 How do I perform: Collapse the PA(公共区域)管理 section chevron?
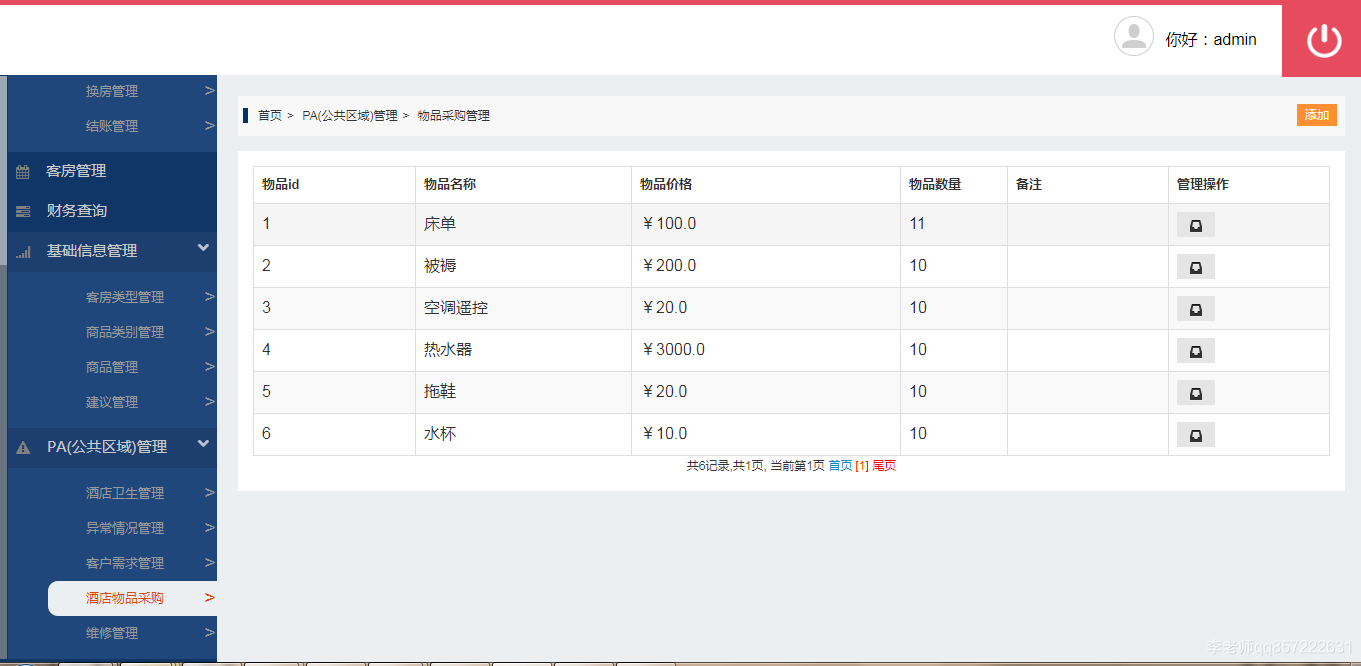click(x=204, y=447)
